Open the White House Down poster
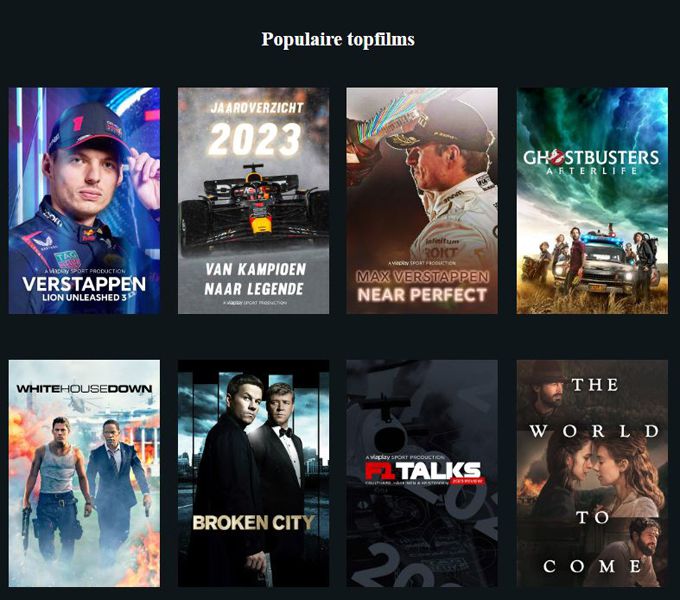 (x=84, y=473)
